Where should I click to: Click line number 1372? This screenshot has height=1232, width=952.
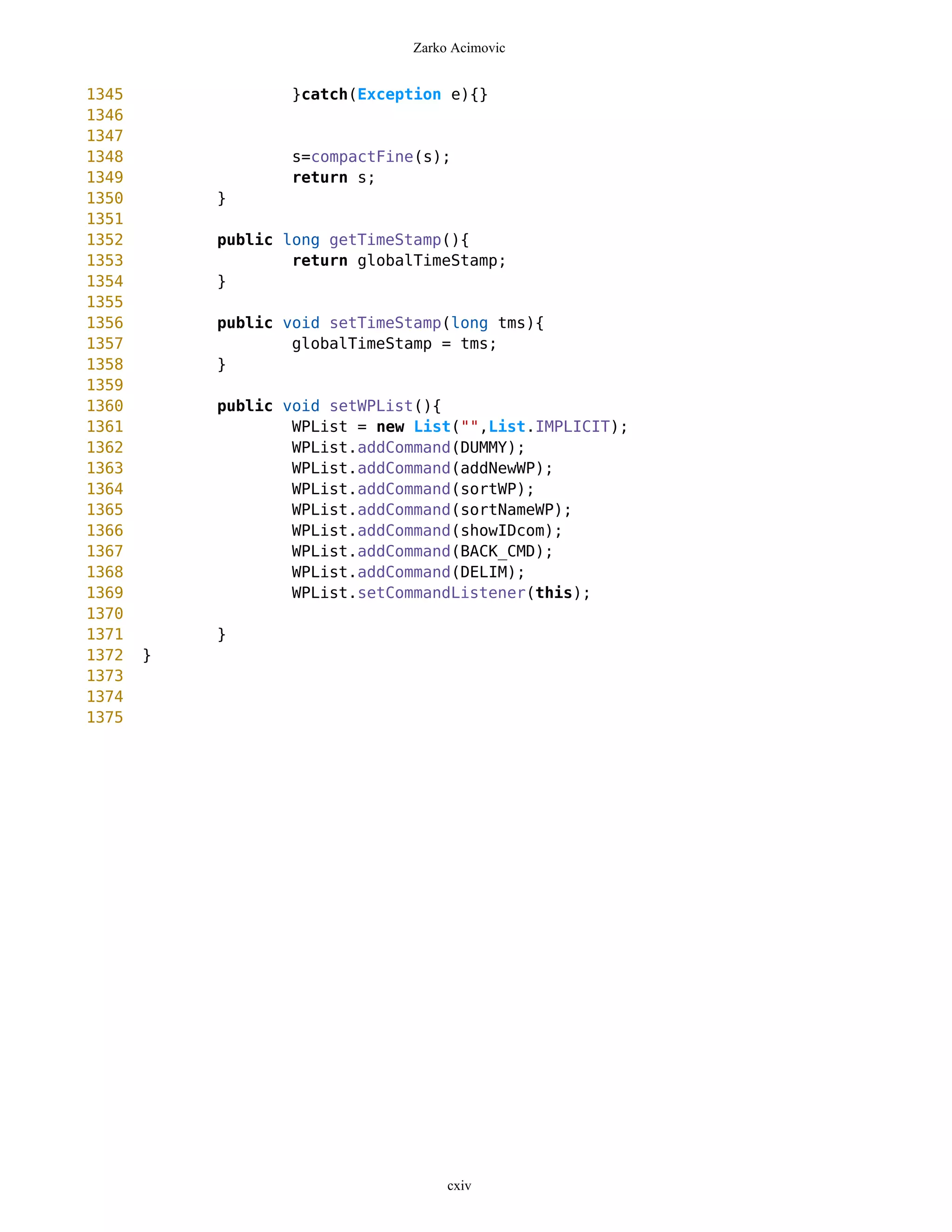[105, 655]
